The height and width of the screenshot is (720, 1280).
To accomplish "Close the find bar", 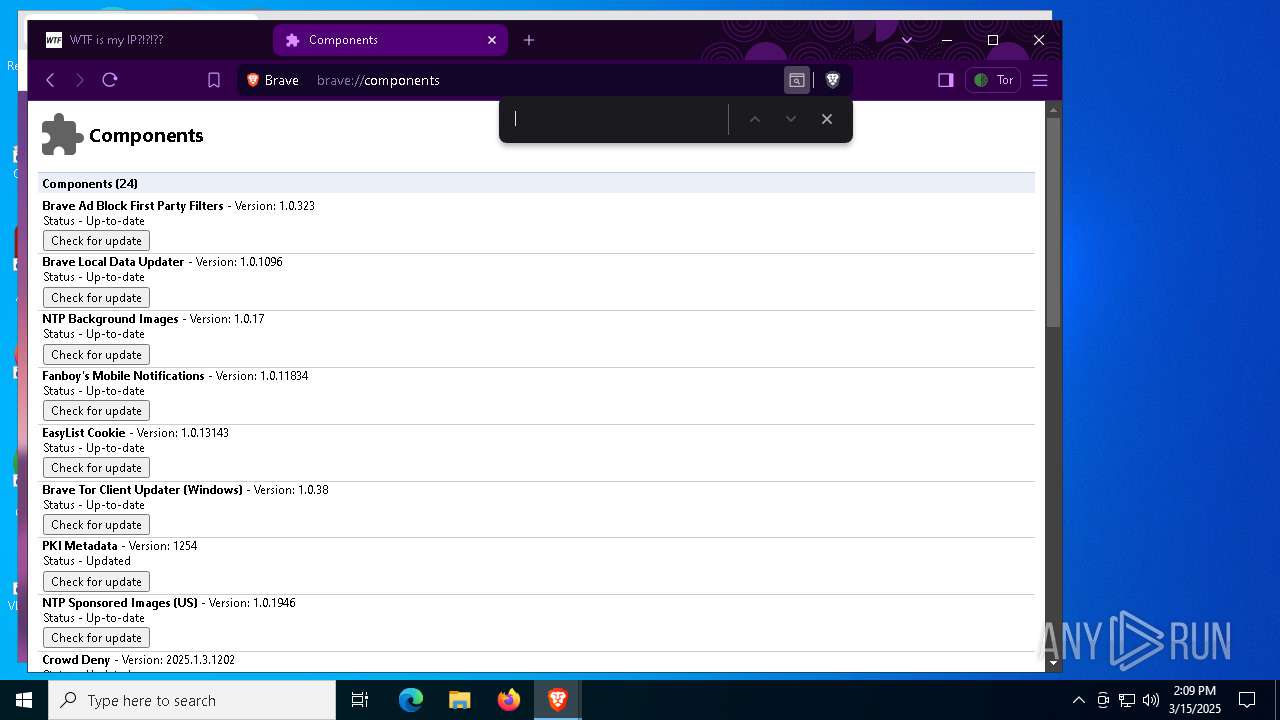I will pos(827,119).
